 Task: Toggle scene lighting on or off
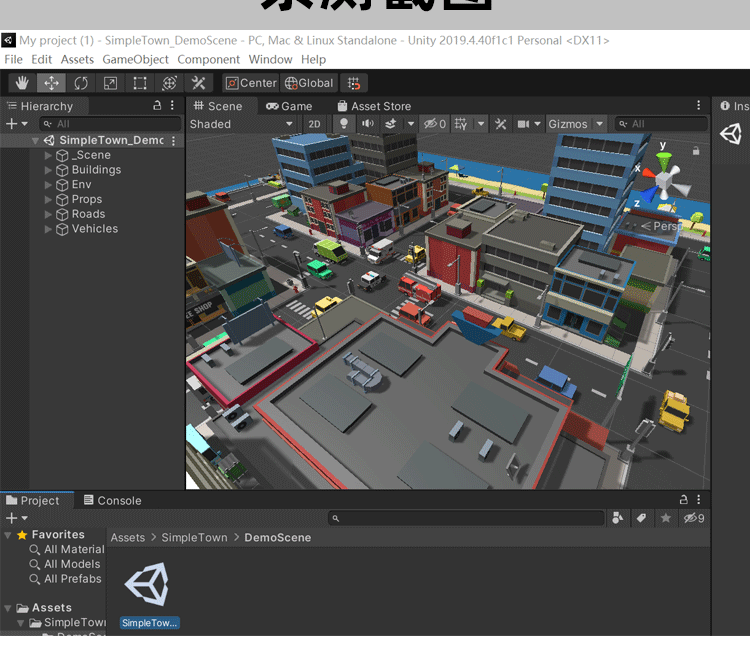coord(344,124)
